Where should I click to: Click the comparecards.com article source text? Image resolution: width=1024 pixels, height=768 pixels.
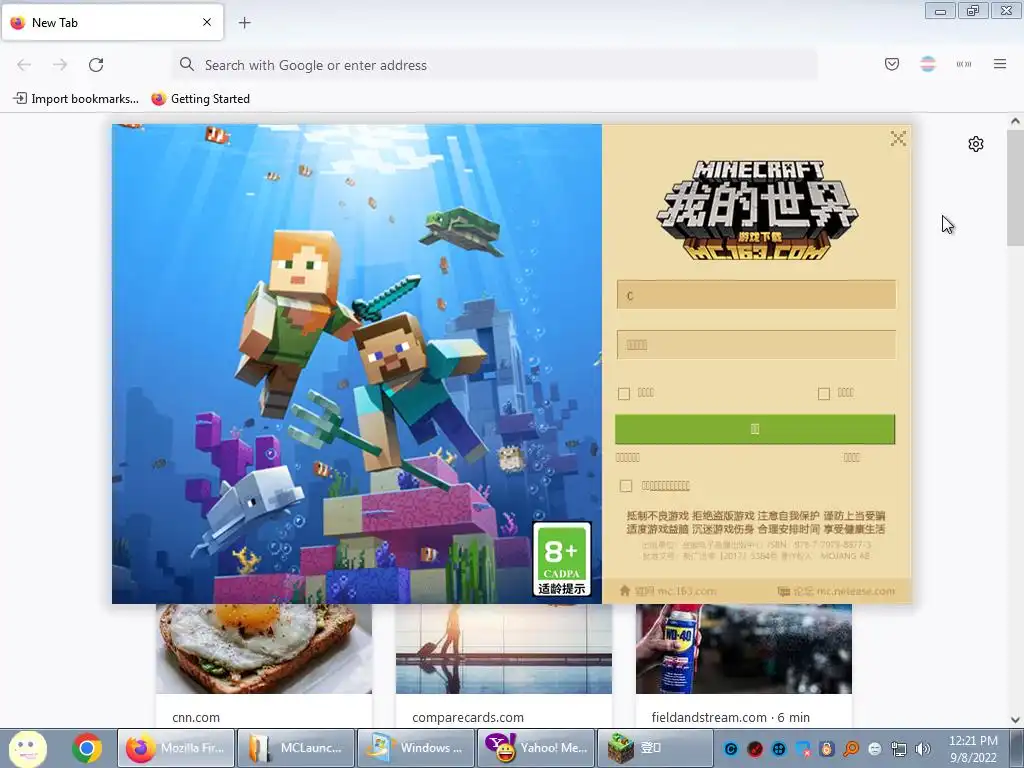[x=468, y=717]
